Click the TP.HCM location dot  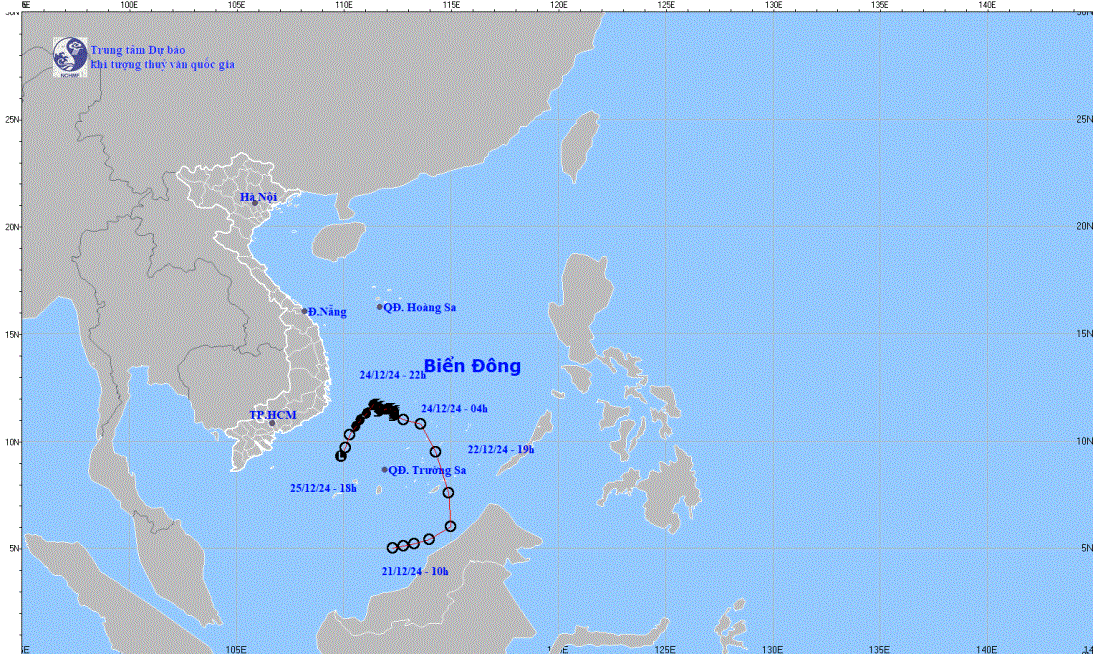(x=272, y=423)
